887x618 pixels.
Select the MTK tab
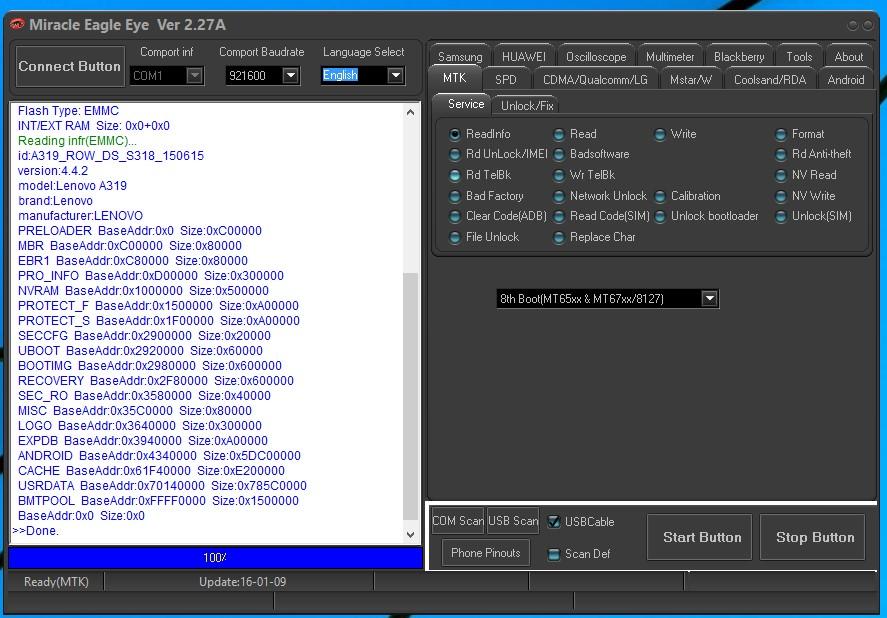454,78
